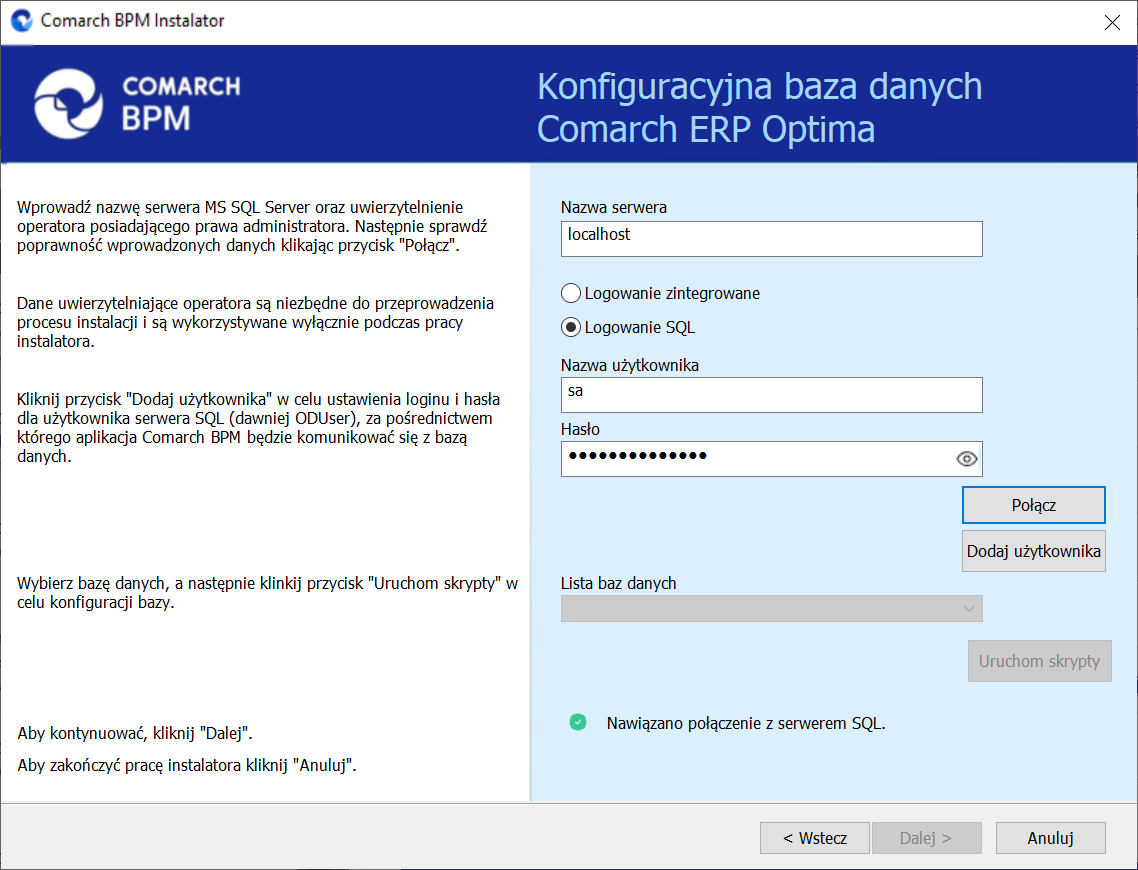The image size is (1138, 870).
Task: Close the Comarch BPM Instalator window
Action: click(x=1112, y=22)
